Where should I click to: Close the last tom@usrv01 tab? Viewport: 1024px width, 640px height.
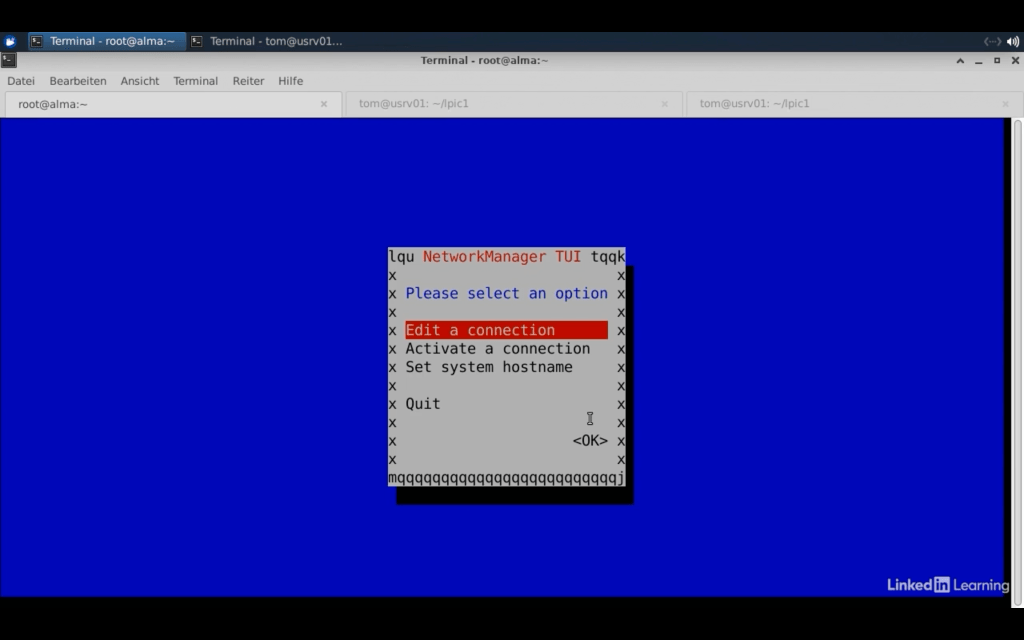pos(1006,104)
